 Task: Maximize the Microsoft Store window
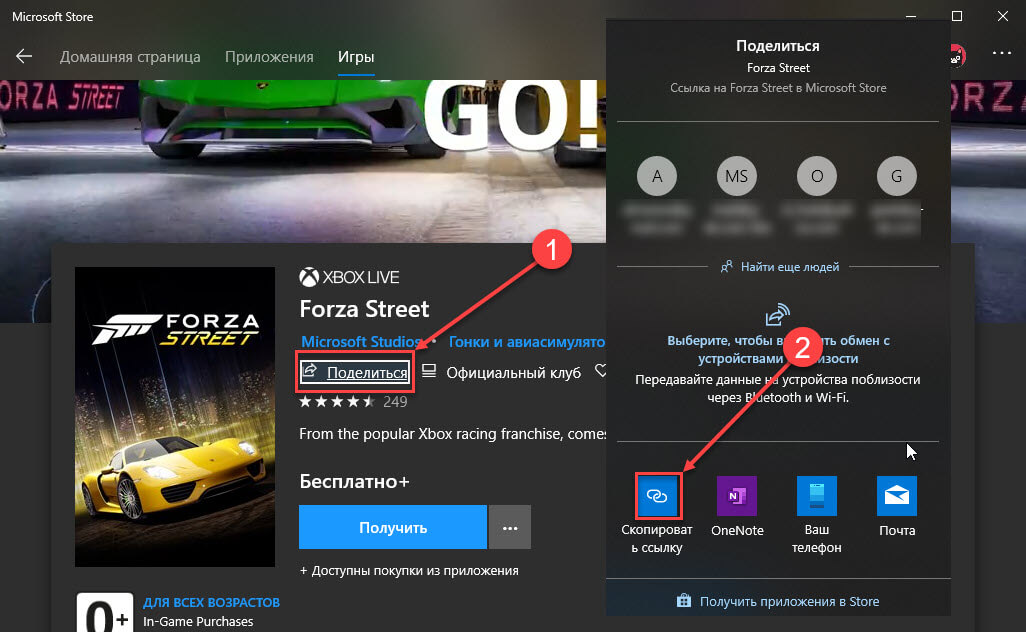[957, 16]
